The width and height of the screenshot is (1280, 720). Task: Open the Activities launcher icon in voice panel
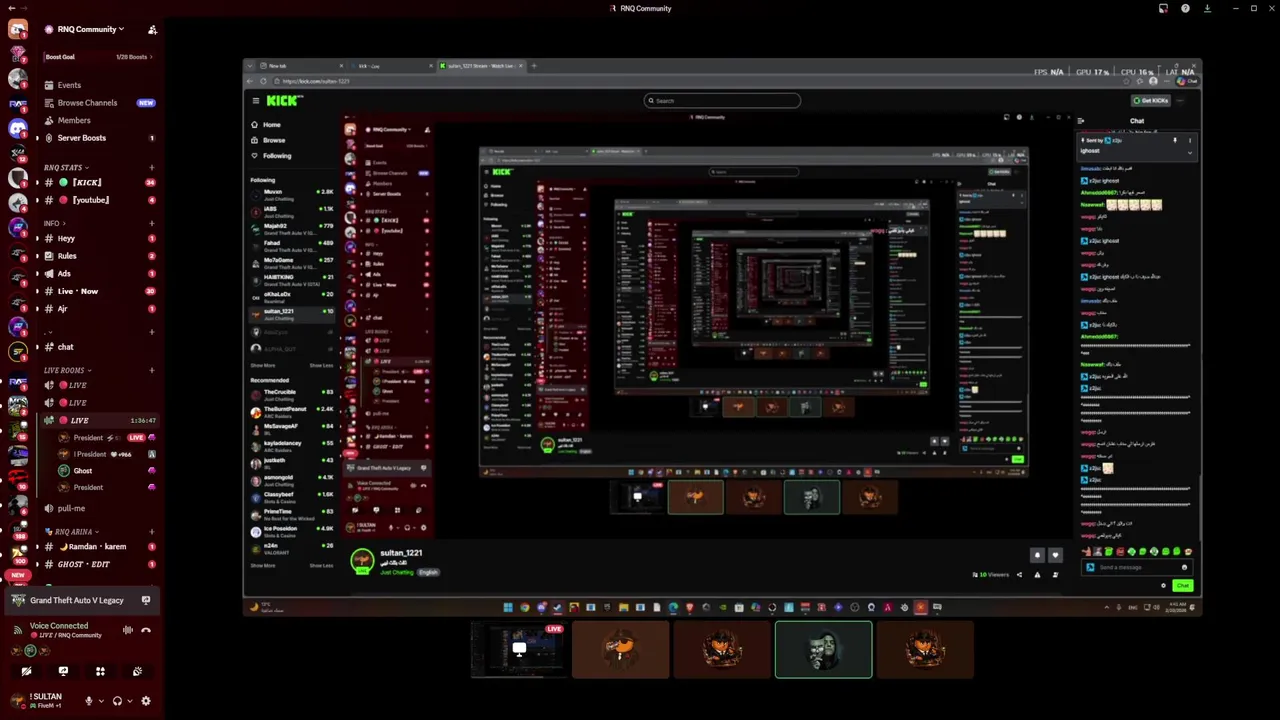100,671
